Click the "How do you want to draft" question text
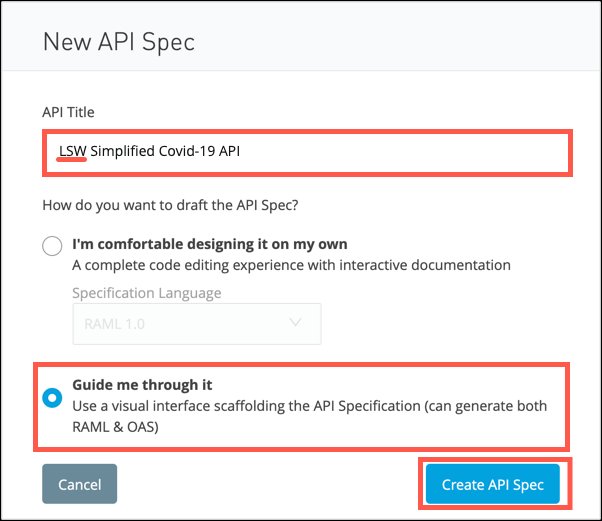Screen dimensions: 602x521 170,205
